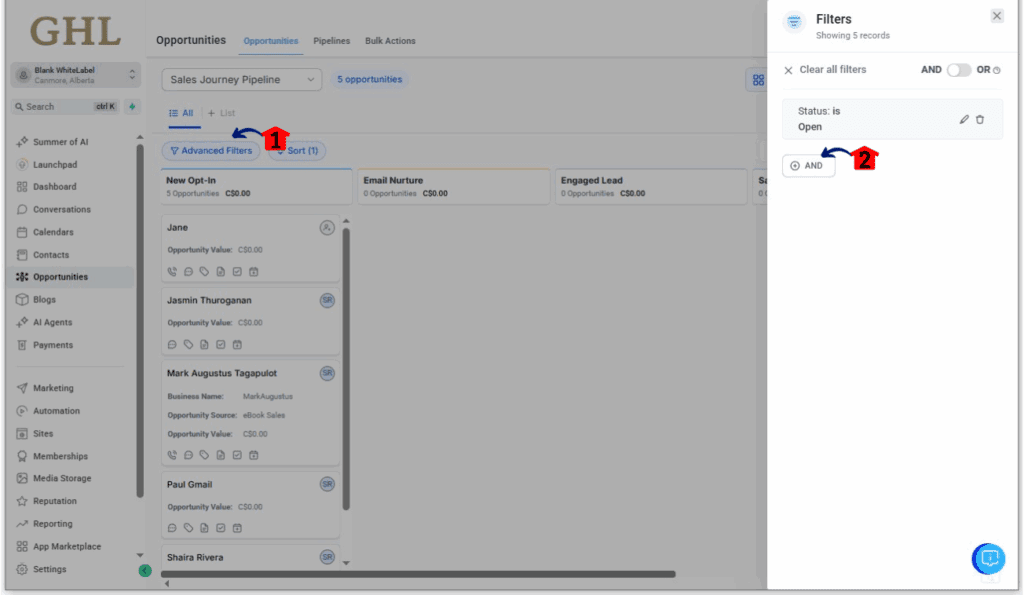Click the New Opt-In stage header

tap(257, 187)
